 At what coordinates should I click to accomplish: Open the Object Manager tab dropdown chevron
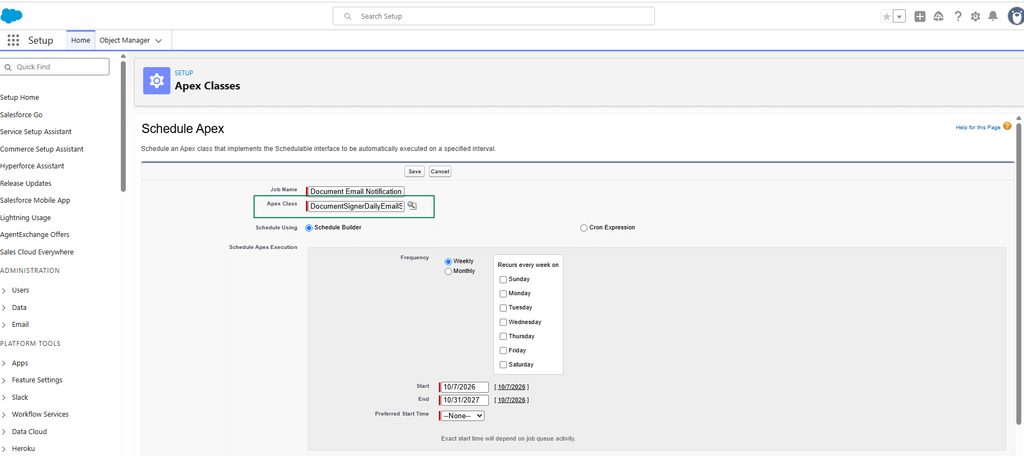tap(158, 41)
